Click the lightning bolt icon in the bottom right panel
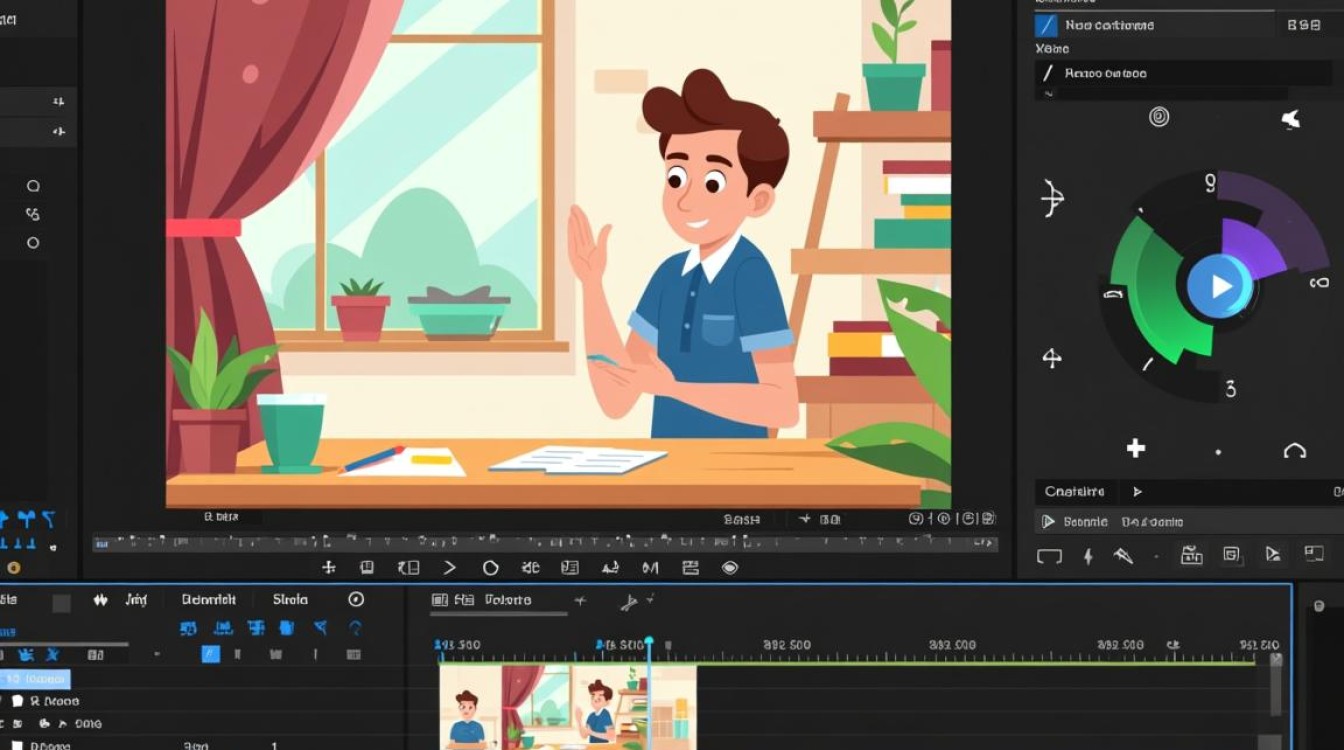The height and width of the screenshot is (750, 1344). click(1088, 555)
